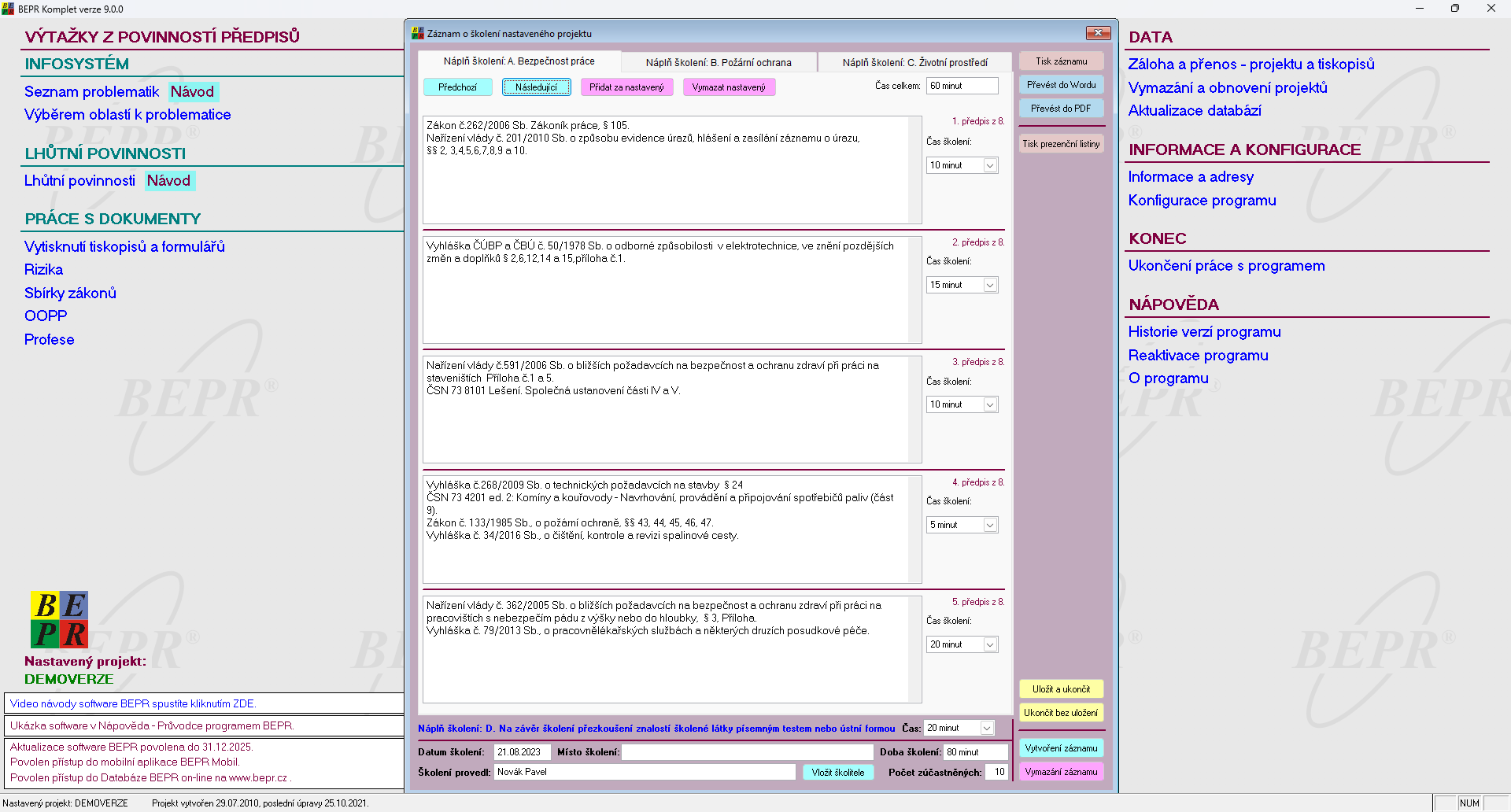This screenshot has height=812, width=1511.
Task: Open Seznam problematik link
Action: [91, 92]
